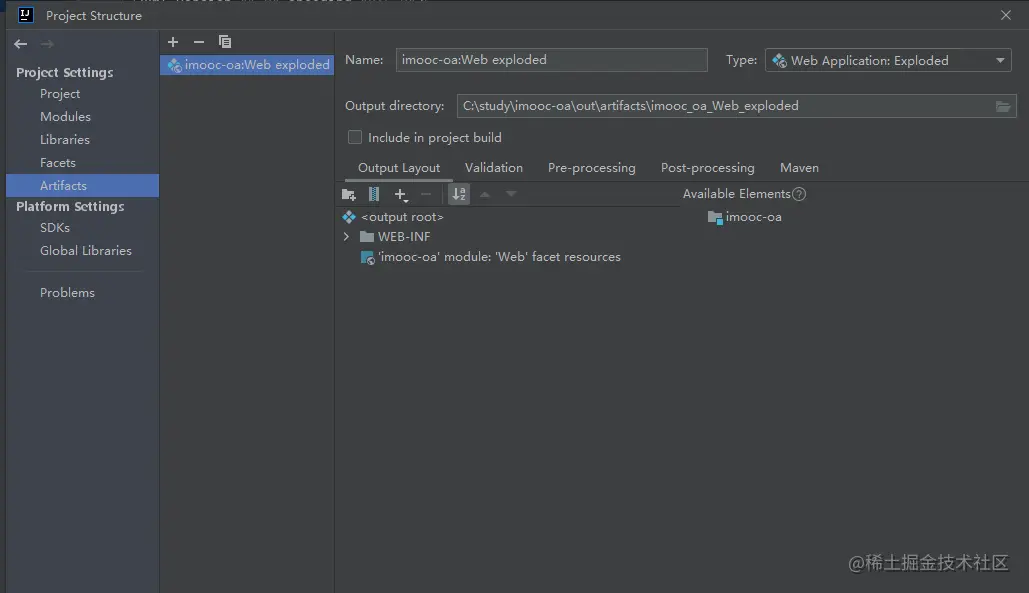Create archive in output layout toolbar
The width and height of the screenshot is (1029, 593).
(373, 194)
